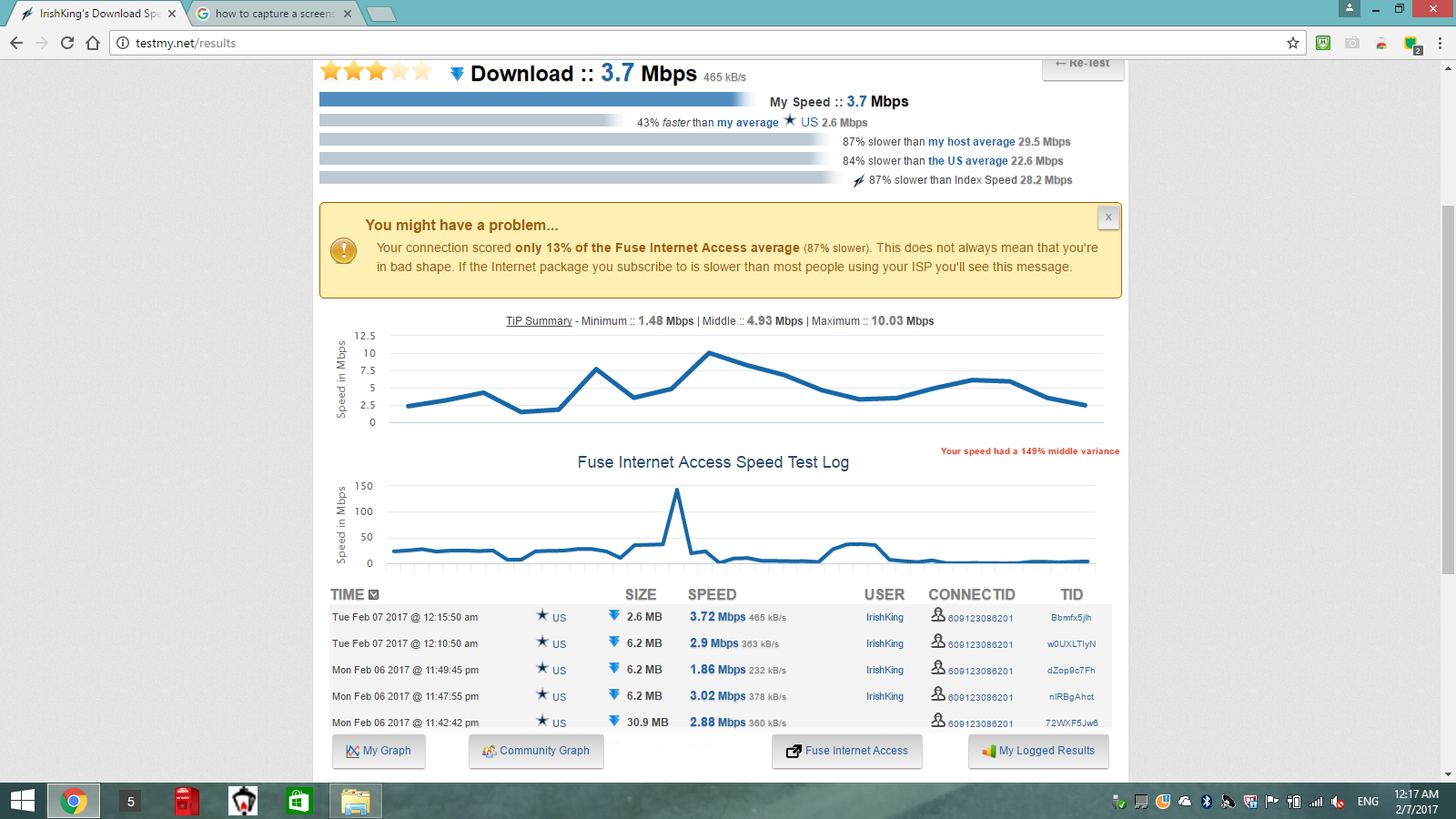Click the Re-Test button
This screenshot has width=1456, height=819.
click(x=1083, y=68)
